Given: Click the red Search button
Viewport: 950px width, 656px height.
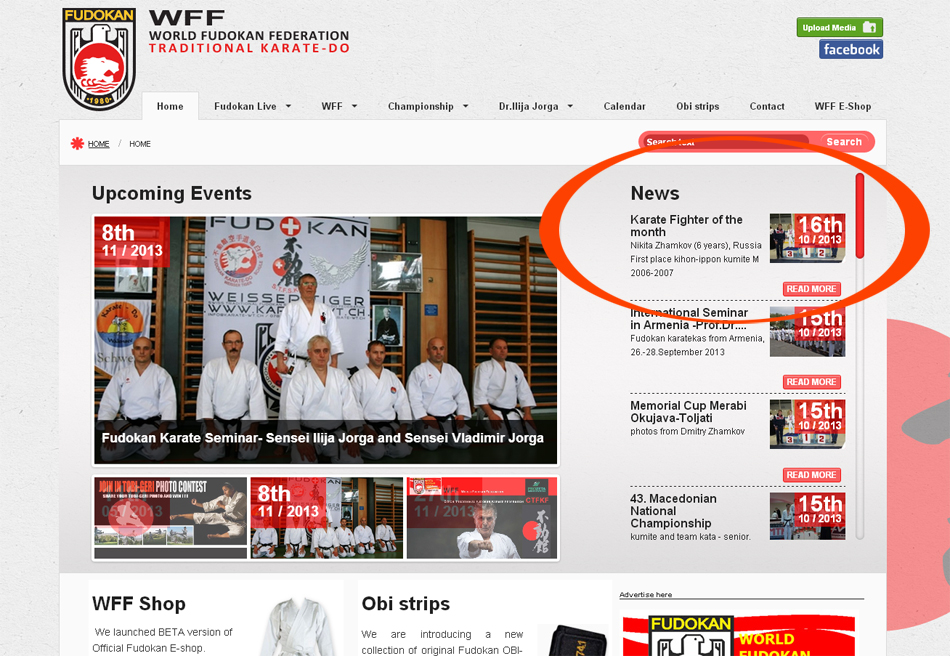Looking at the screenshot, I should [x=844, y=142].
